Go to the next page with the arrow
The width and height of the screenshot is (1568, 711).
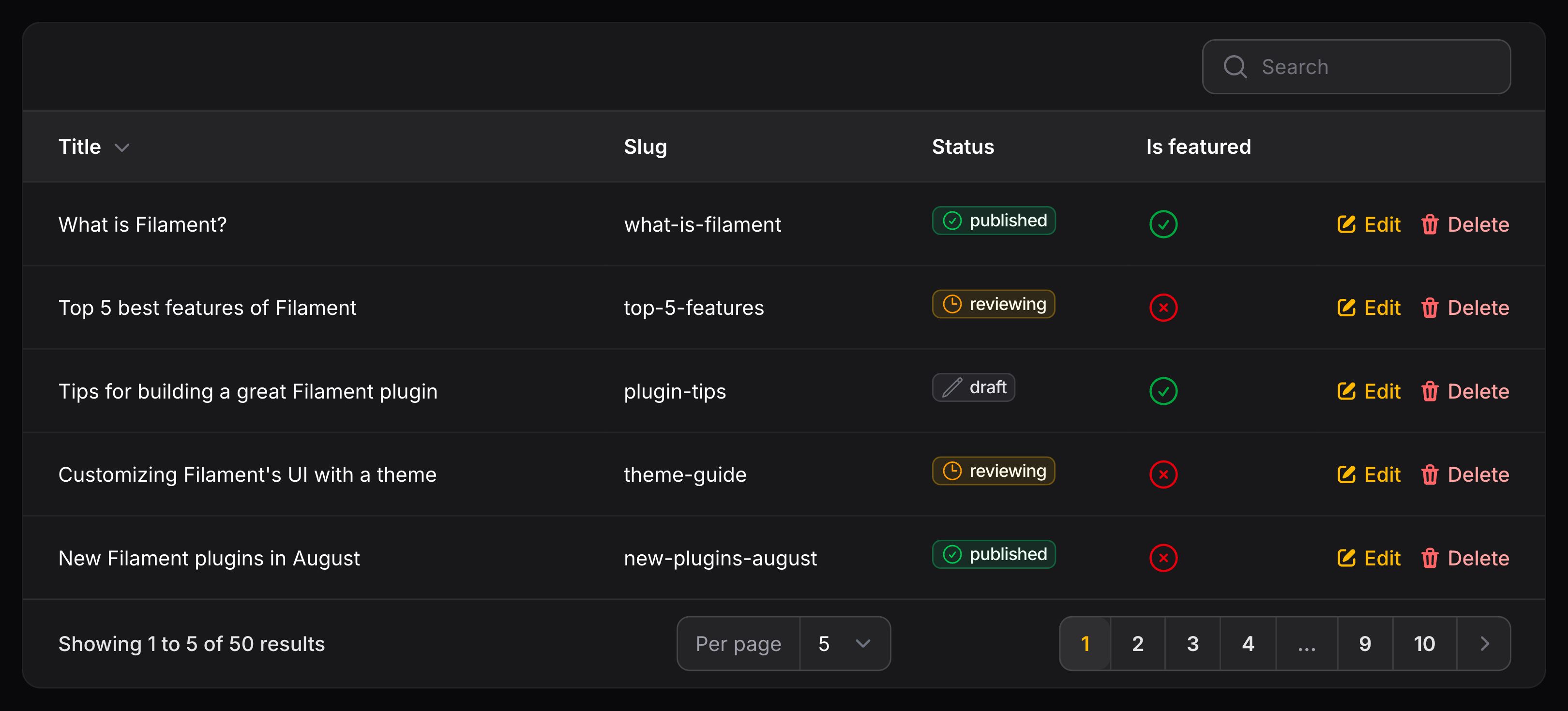tap(1484, 643)
